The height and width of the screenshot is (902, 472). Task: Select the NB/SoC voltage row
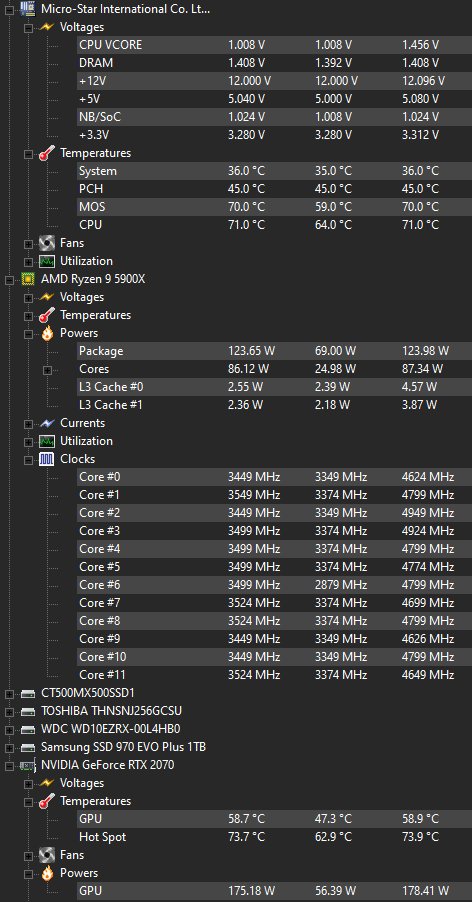(274, 117)
